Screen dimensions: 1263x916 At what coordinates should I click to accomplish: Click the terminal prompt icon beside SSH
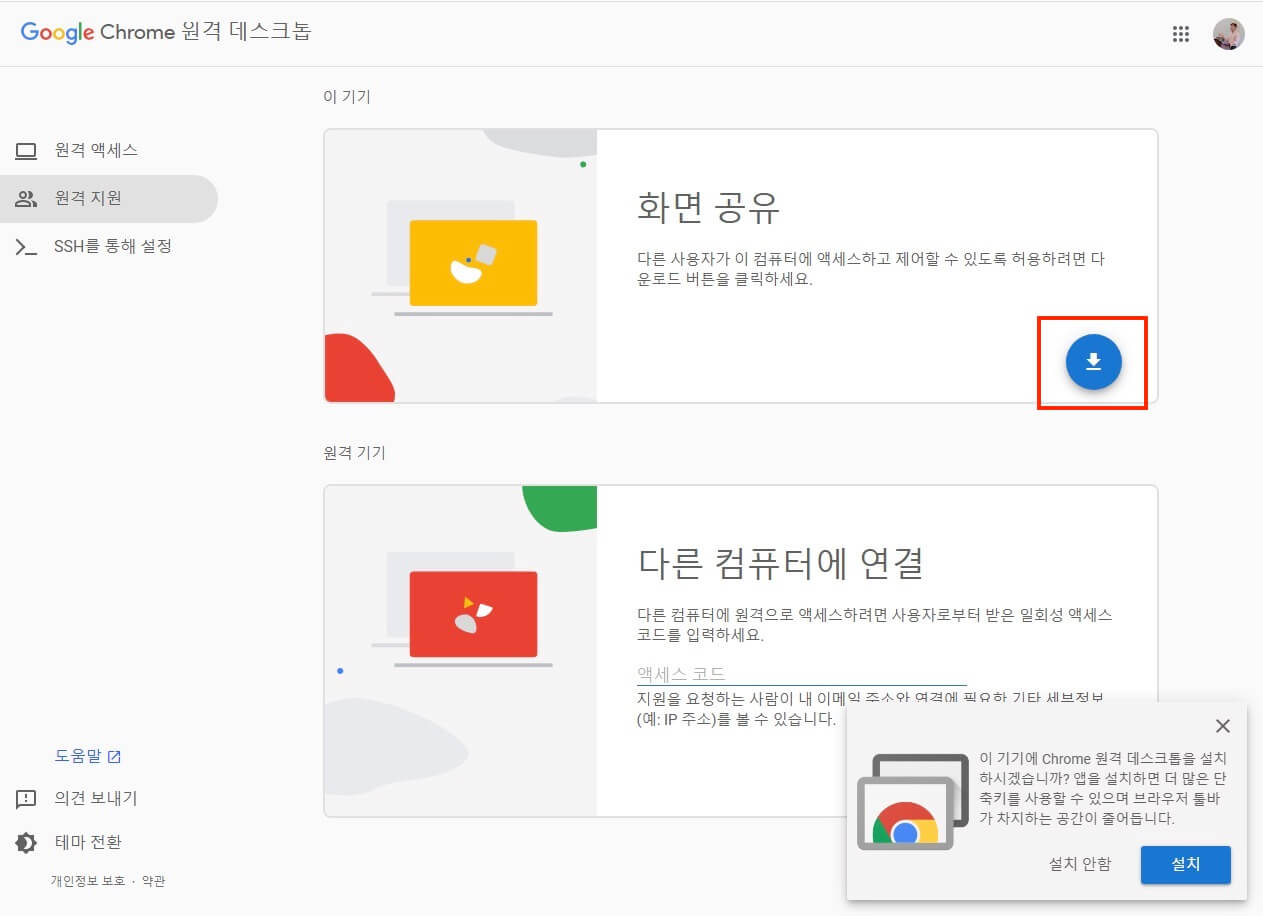(x=26, y=247)
